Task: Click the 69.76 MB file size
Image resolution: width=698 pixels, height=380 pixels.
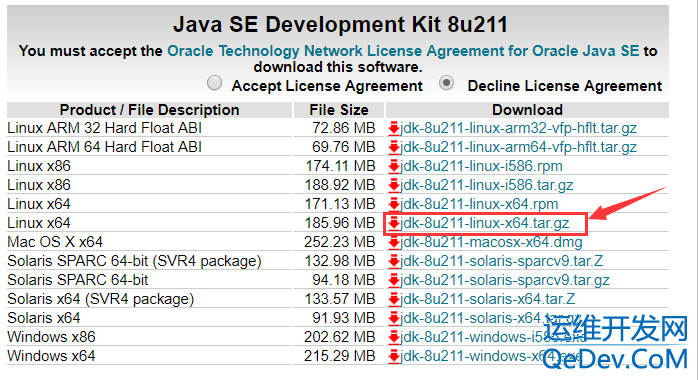Action: tap(344, 147)
